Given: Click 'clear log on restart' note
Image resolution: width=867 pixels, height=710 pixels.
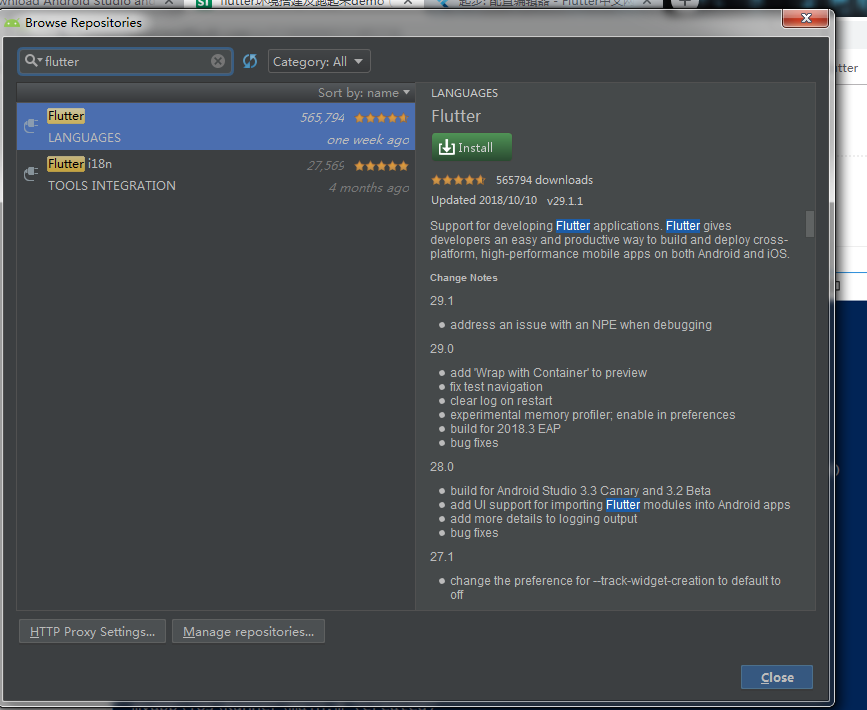Looking at the screenshot, I should pos(501,401).
